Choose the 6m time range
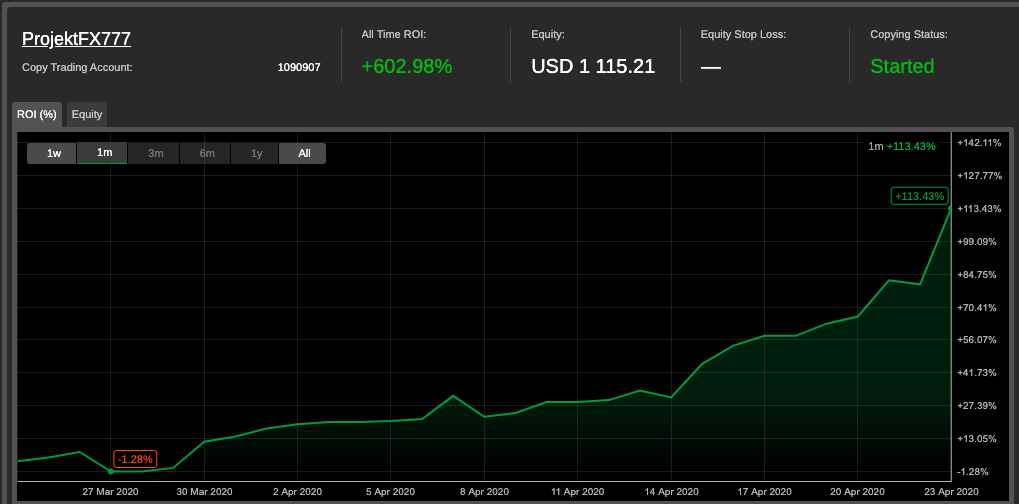This screenshot has width=1019, height=504. click(206, 153)
